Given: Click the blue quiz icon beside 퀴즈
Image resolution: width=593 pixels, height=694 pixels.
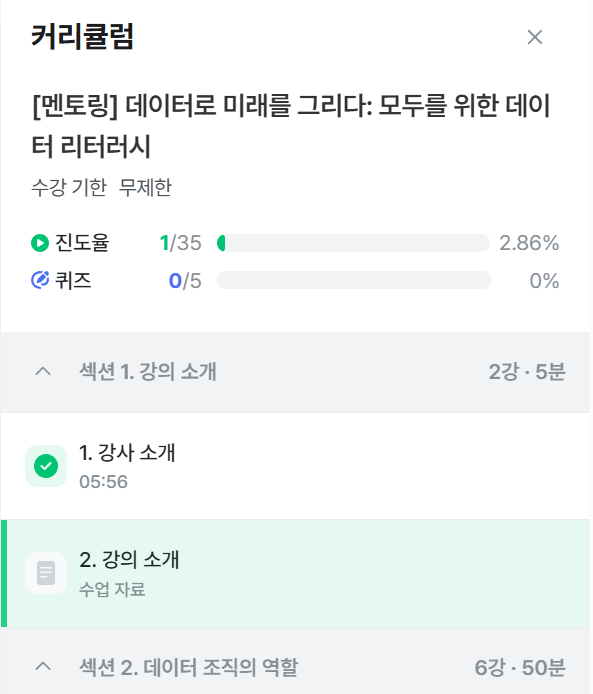Looking at the screenshot, I should tap(40, 280).
